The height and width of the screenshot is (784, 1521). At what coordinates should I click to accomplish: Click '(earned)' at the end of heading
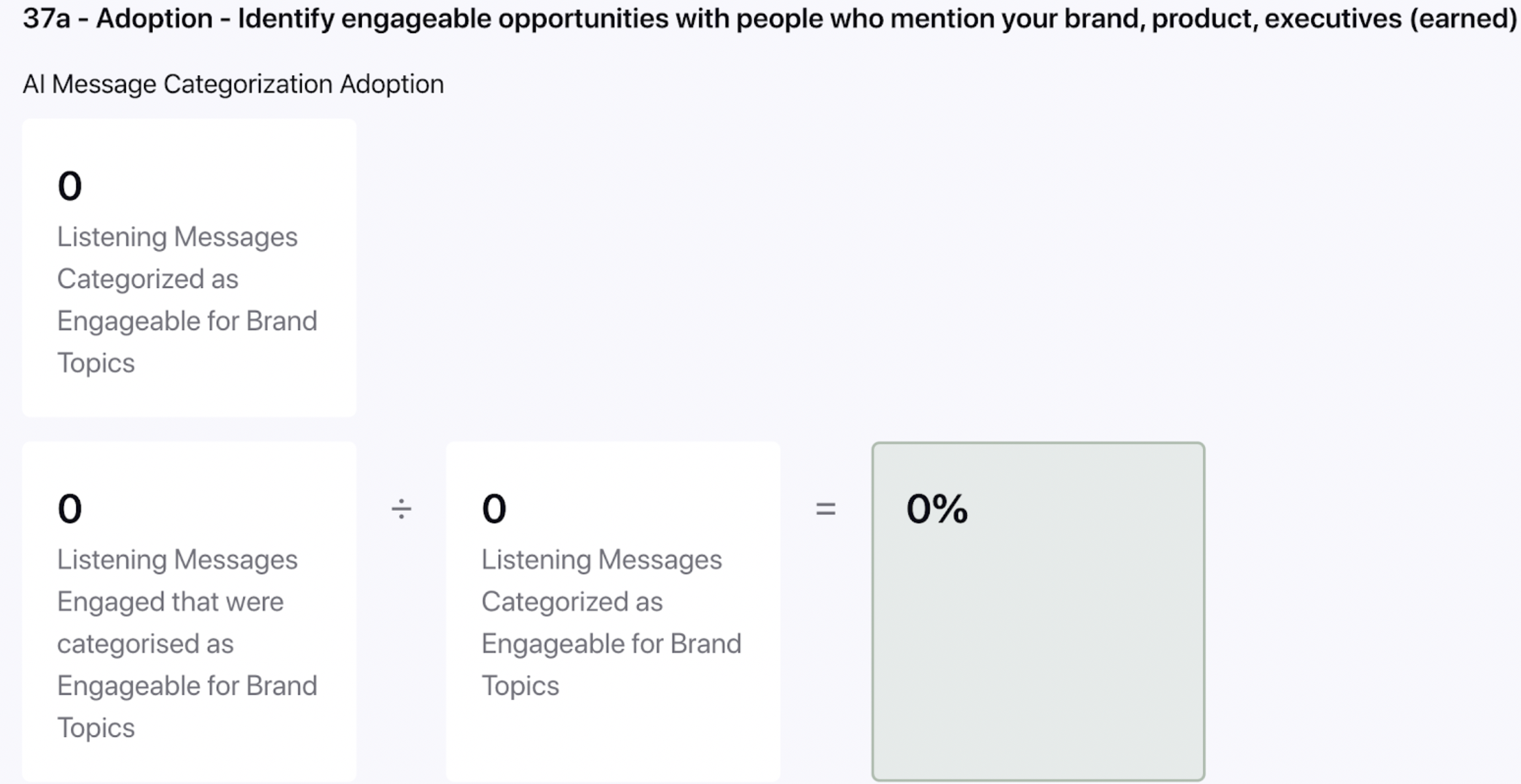click(1463, 19)
